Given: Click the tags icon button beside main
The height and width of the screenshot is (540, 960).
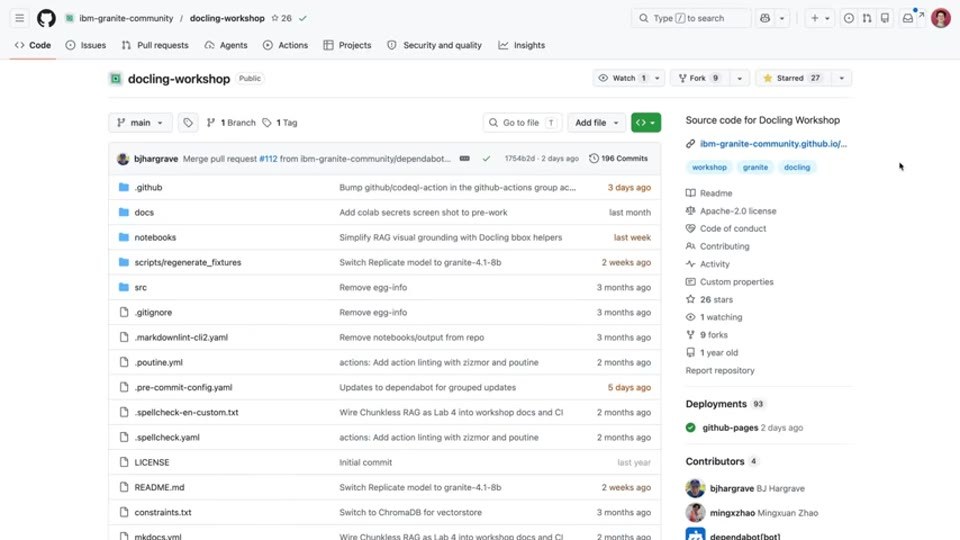Looking at the screenshot, I should [188, 122].
